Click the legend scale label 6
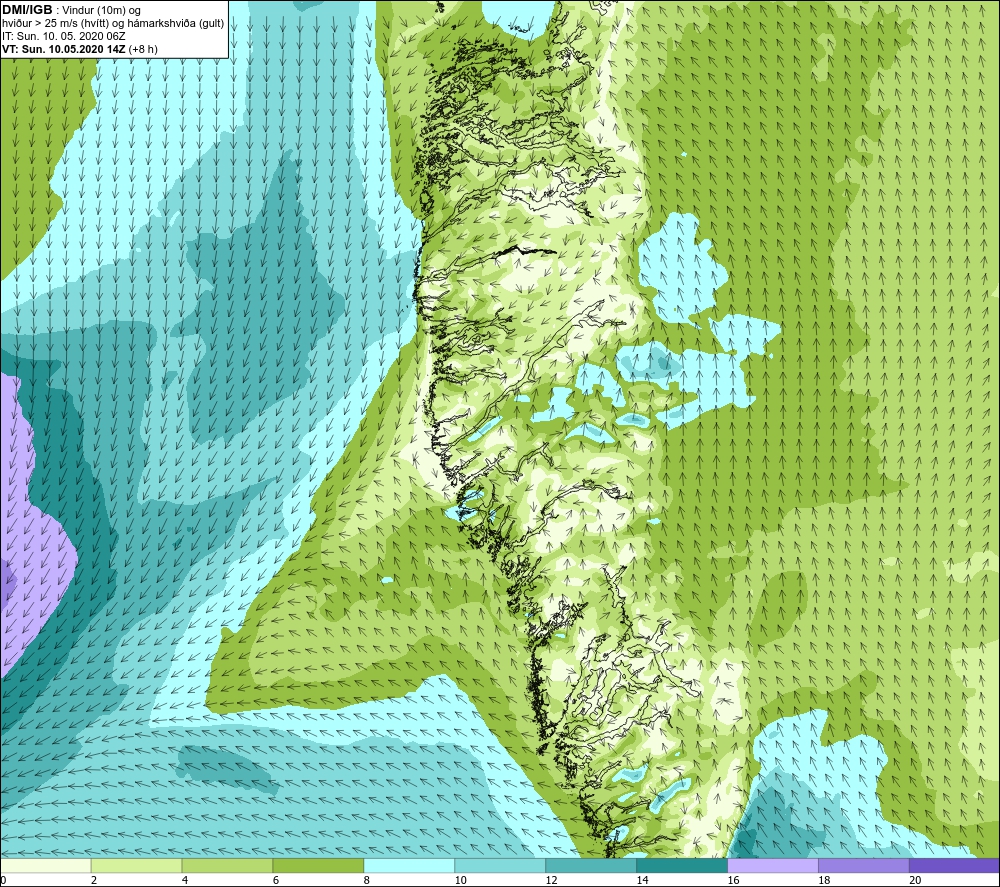 tap(276, 880)
